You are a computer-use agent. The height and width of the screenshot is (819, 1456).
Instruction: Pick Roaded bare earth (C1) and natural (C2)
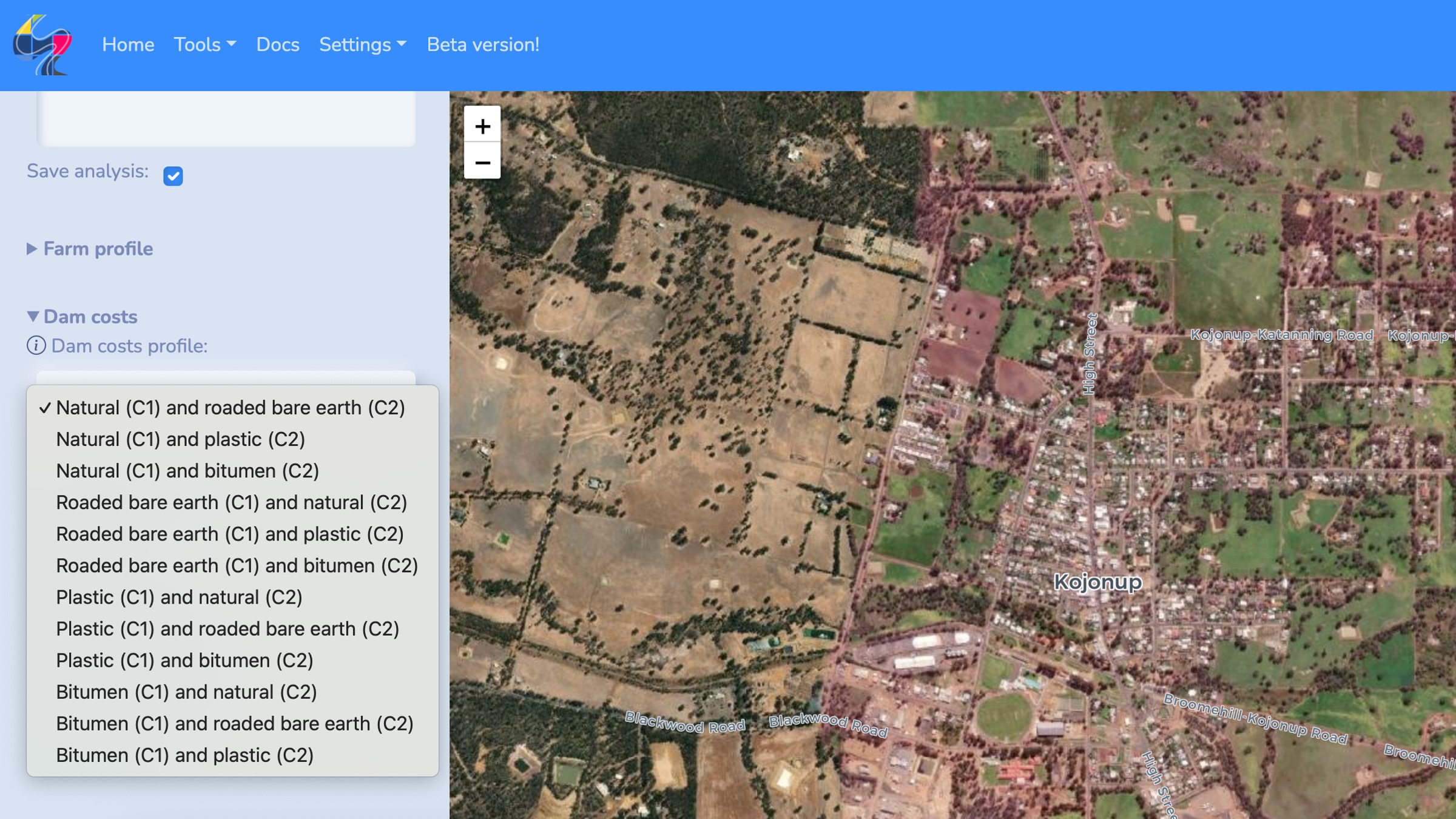pos(232,502)
